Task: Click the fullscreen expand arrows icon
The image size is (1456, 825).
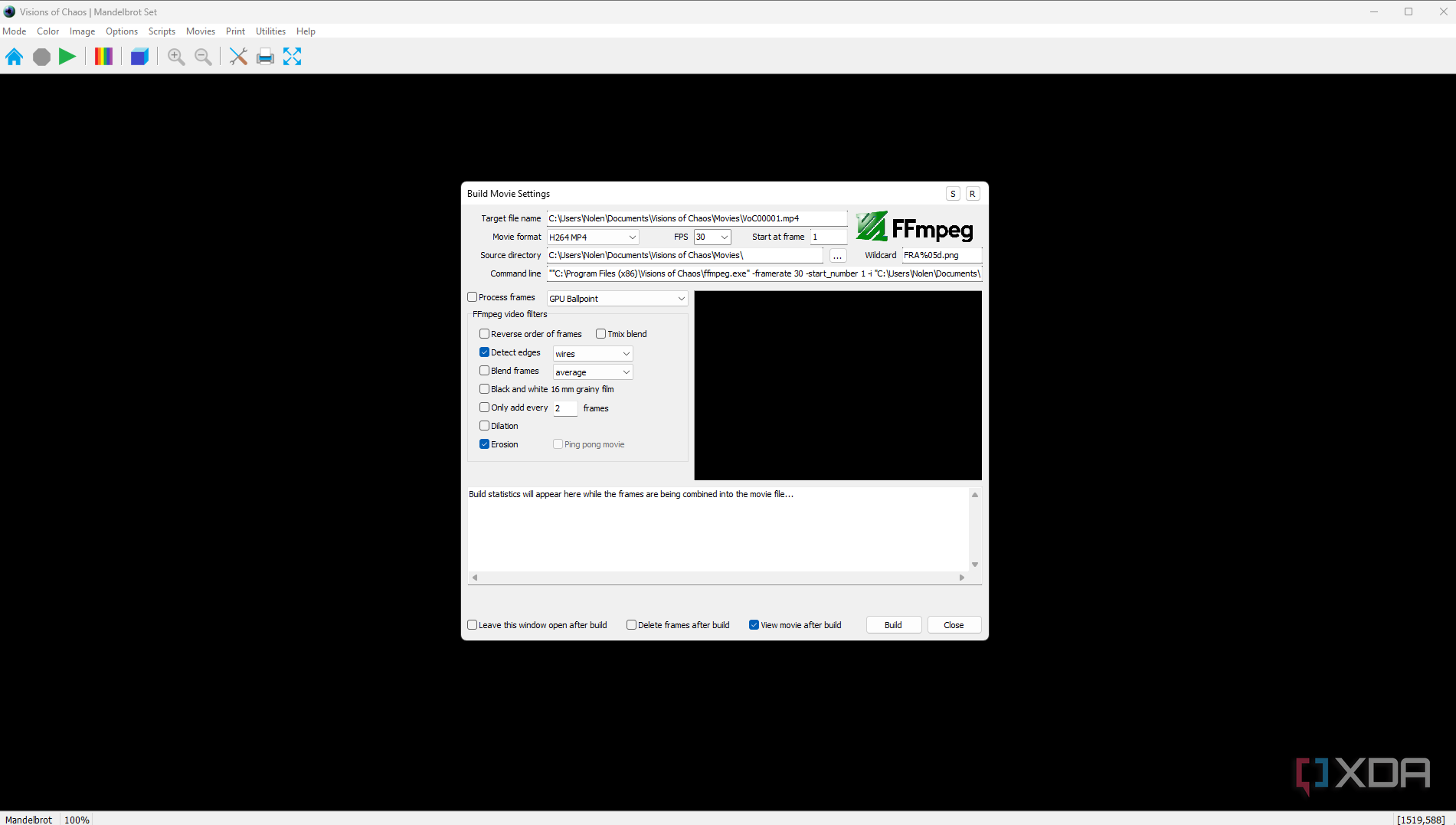Action: [x=292, y=57]
